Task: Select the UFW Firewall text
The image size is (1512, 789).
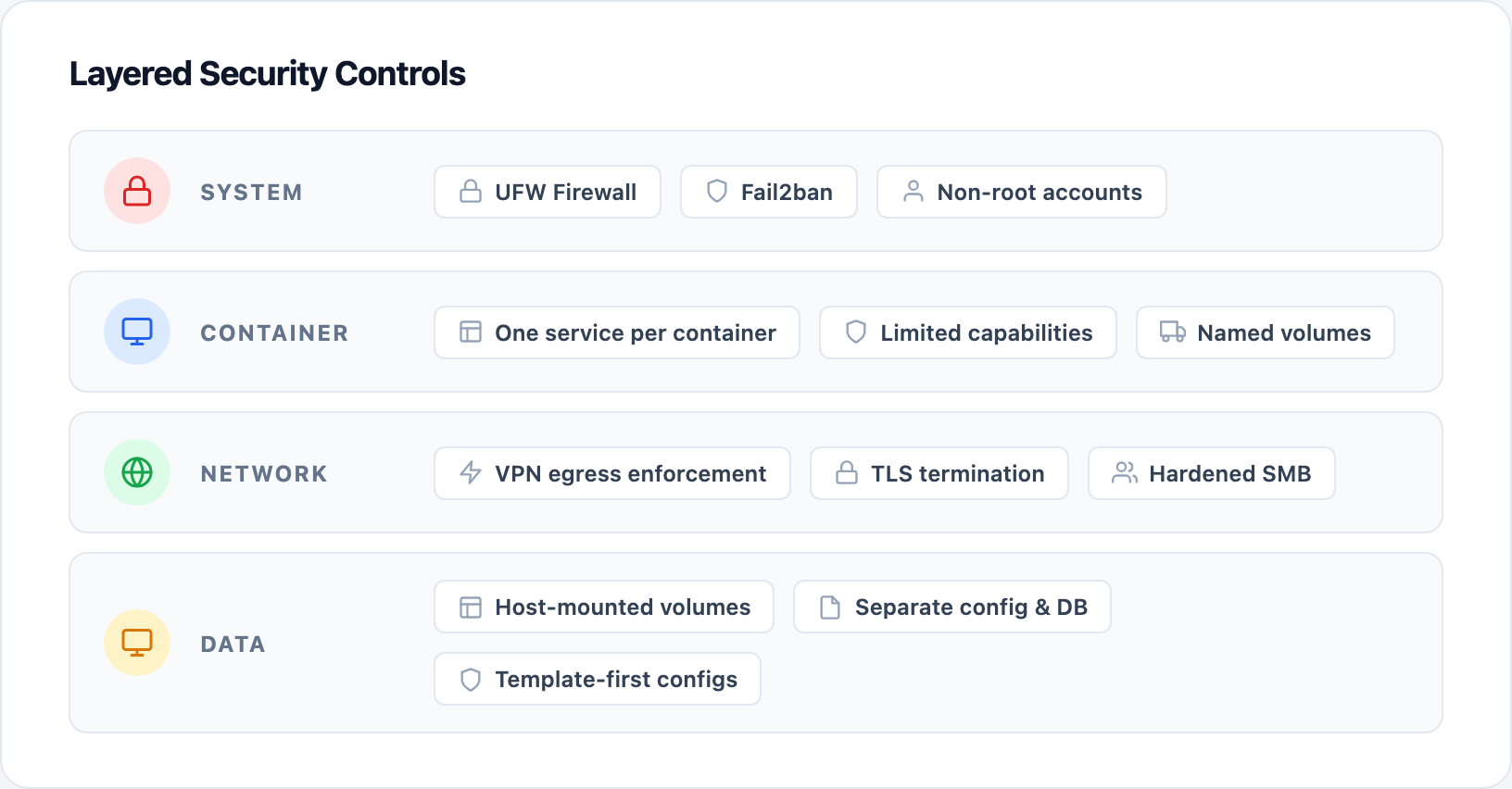Action: (x=566, y=192)
